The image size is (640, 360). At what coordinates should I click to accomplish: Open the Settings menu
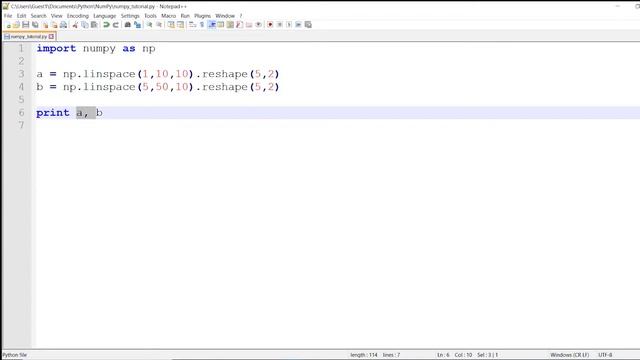point(130,16)
